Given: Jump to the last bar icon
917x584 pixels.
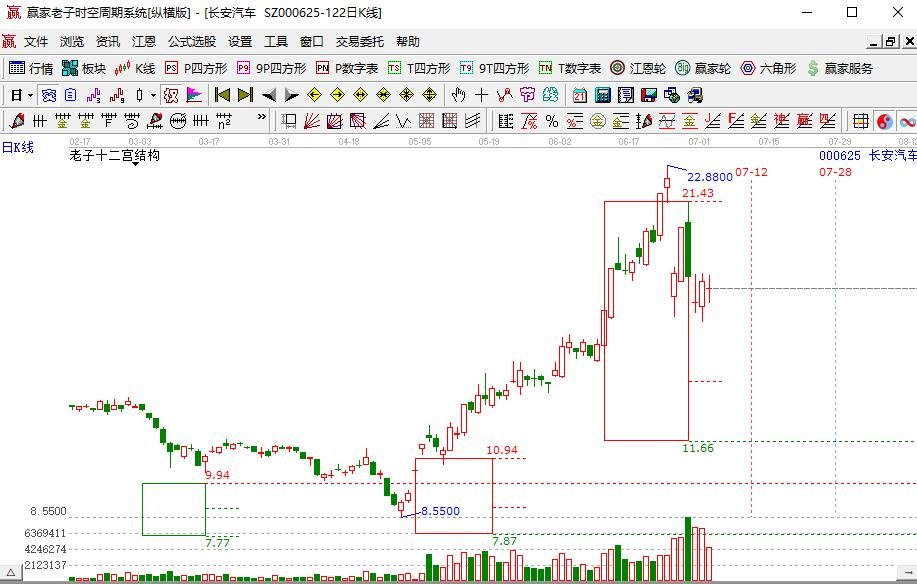Looking at the screenshot, I should pyautogui.click(x=246, y=95).
